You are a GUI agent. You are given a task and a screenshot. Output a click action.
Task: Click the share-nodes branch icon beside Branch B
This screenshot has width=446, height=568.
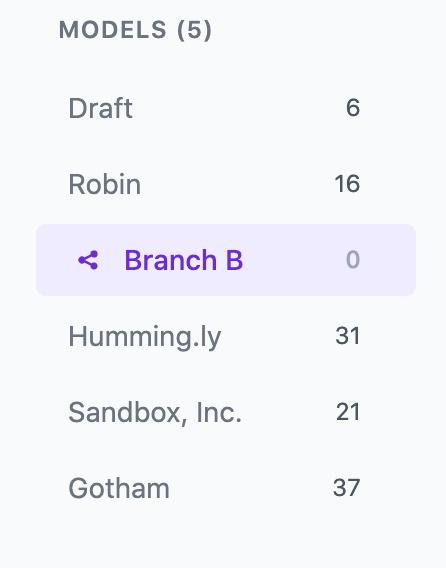click(x=88, y=260)
